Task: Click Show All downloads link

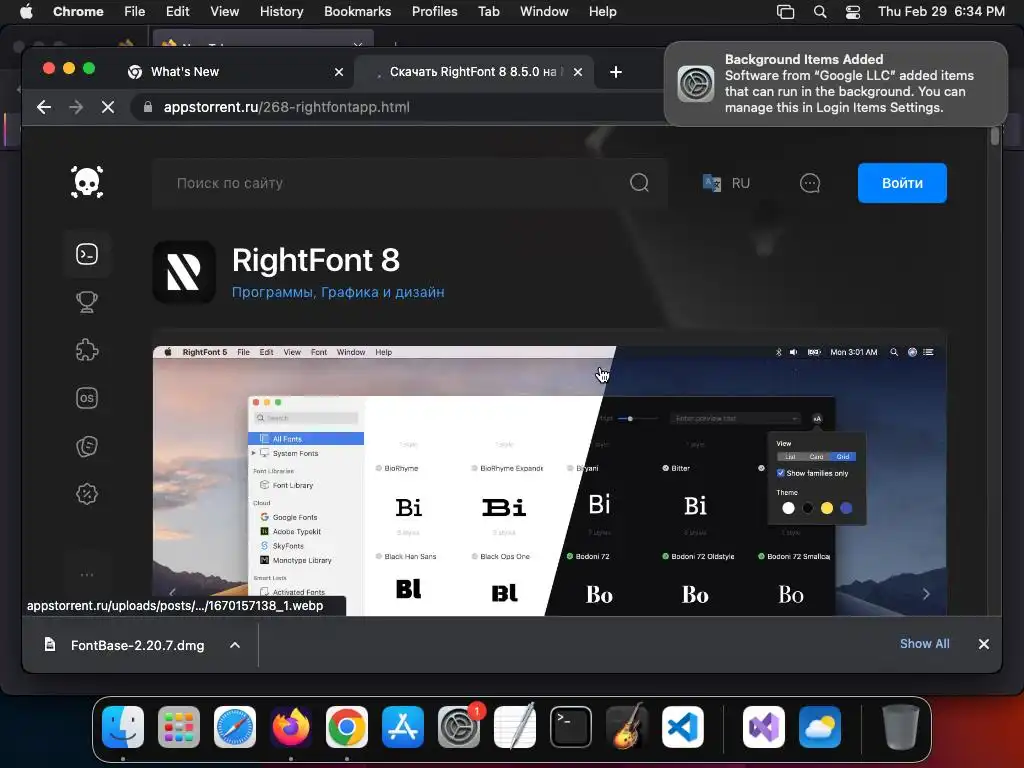Action: click(925, 644)
